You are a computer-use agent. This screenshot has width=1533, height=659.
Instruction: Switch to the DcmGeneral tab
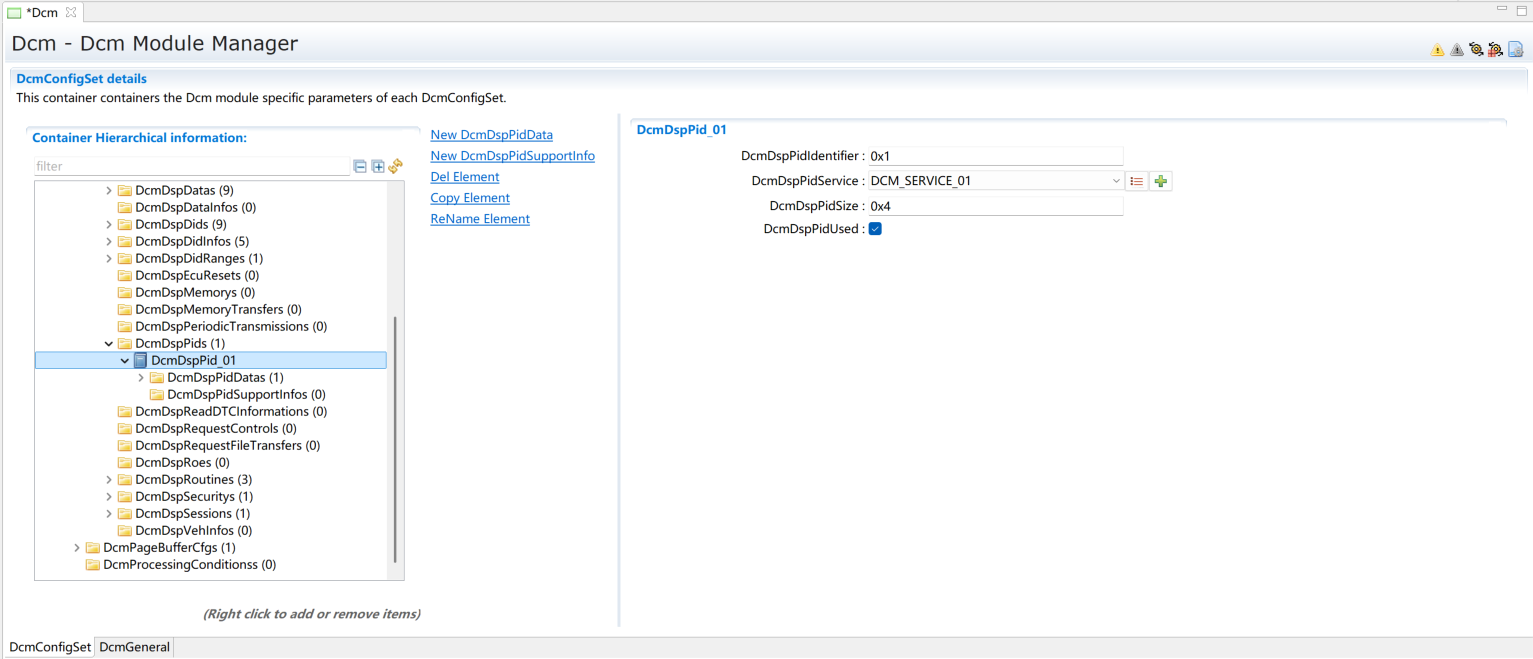coord(134,647)
